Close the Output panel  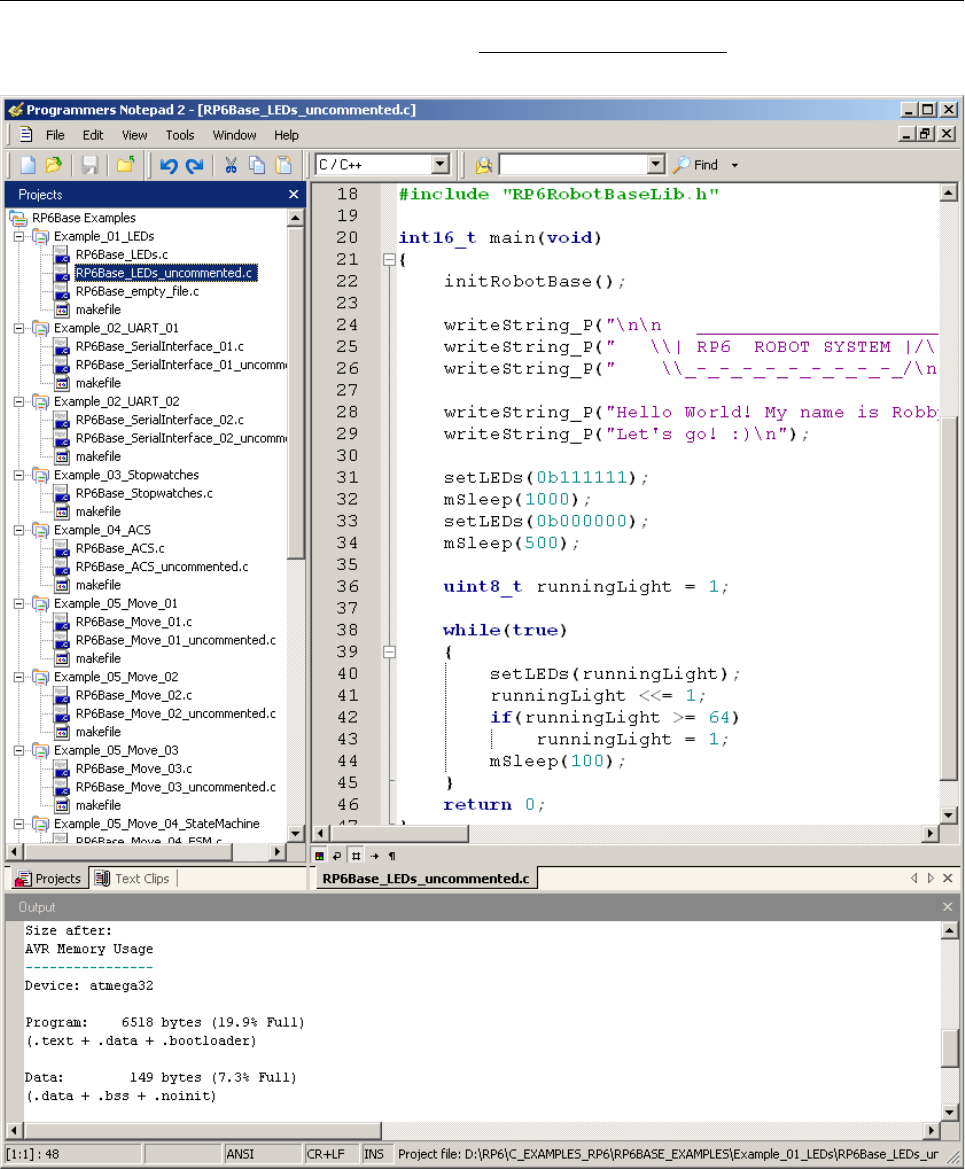coord(948,907)
